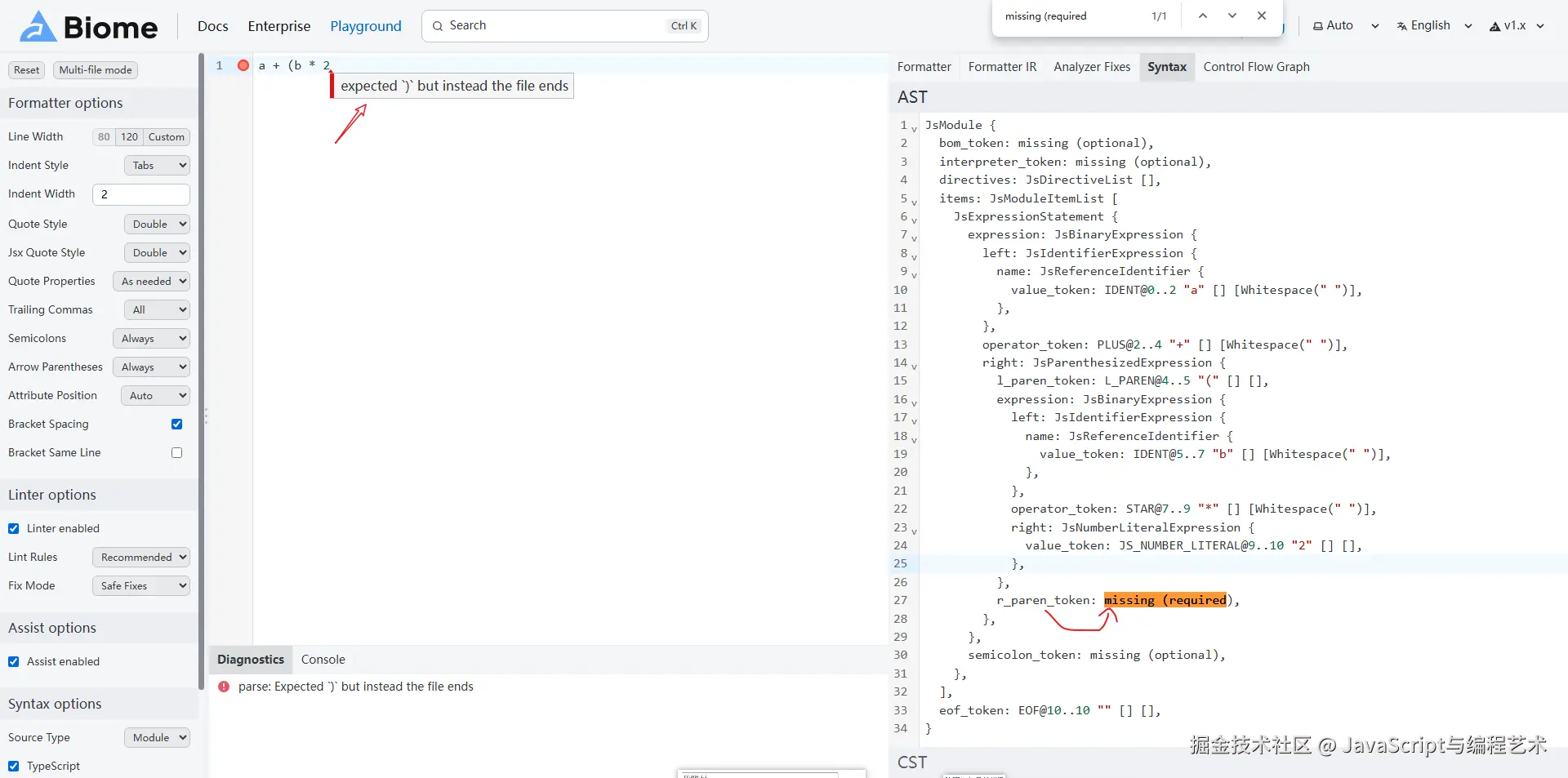1568x778 pixels.
Task: Click Indent Width input field
Action: 141,194
